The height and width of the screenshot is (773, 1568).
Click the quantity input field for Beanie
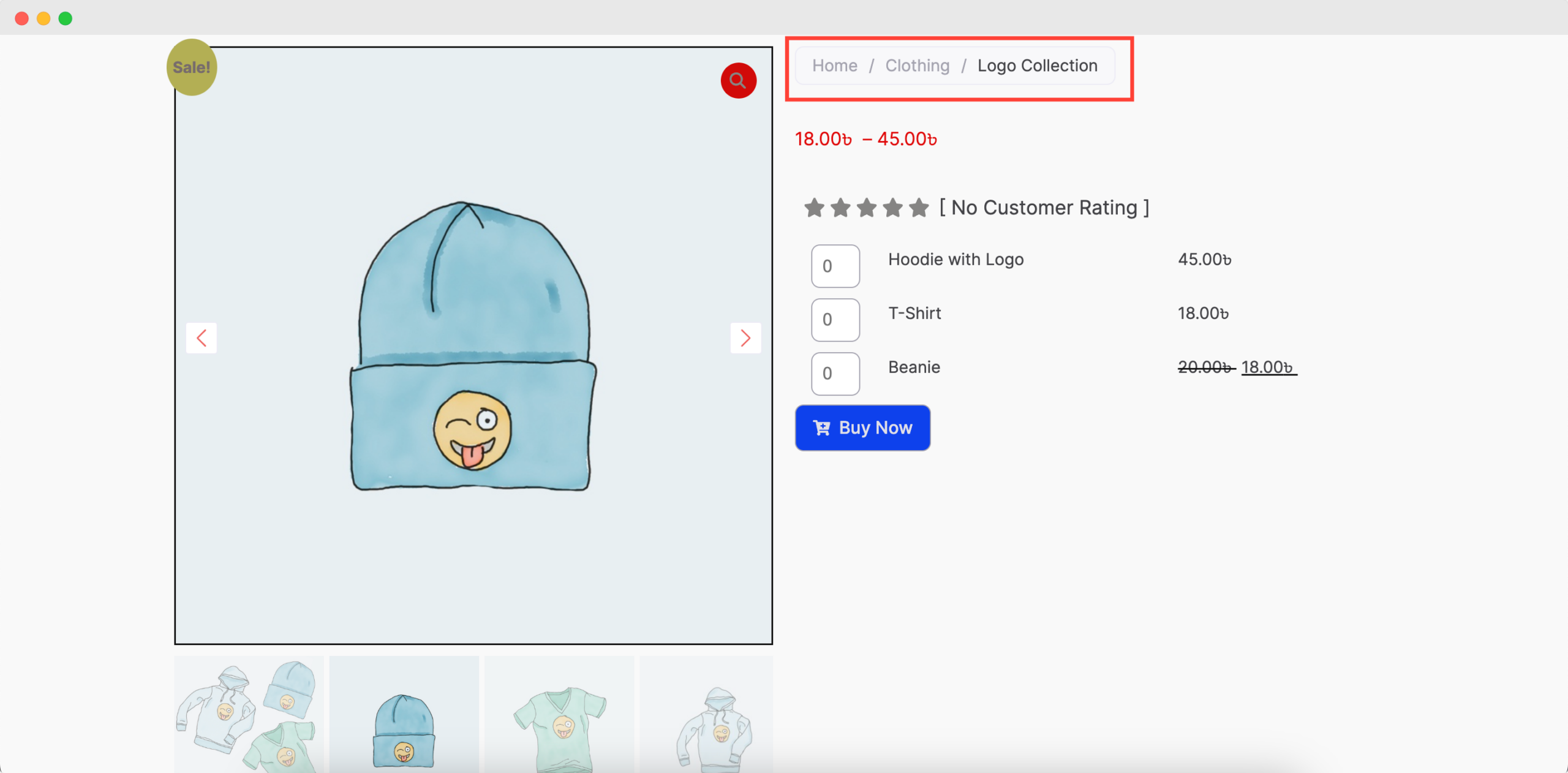coord(833,373)
